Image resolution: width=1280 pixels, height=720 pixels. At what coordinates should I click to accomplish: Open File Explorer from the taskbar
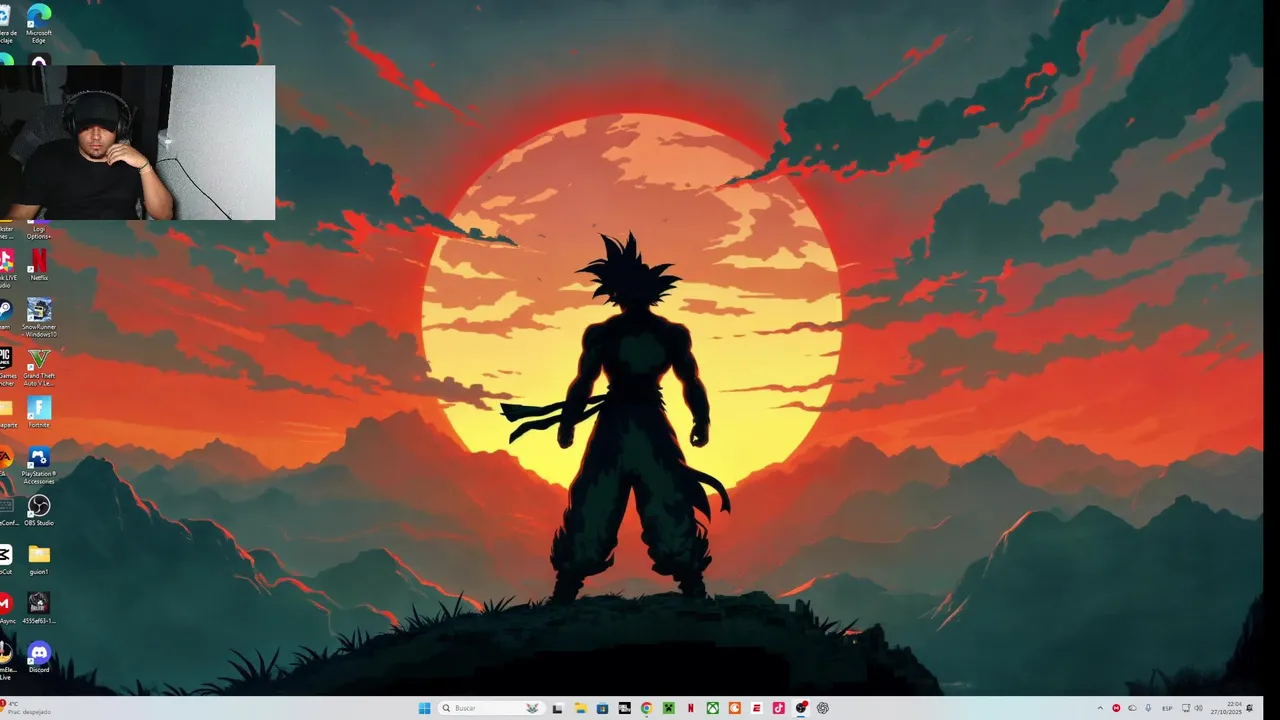click(x=580, y=708)
